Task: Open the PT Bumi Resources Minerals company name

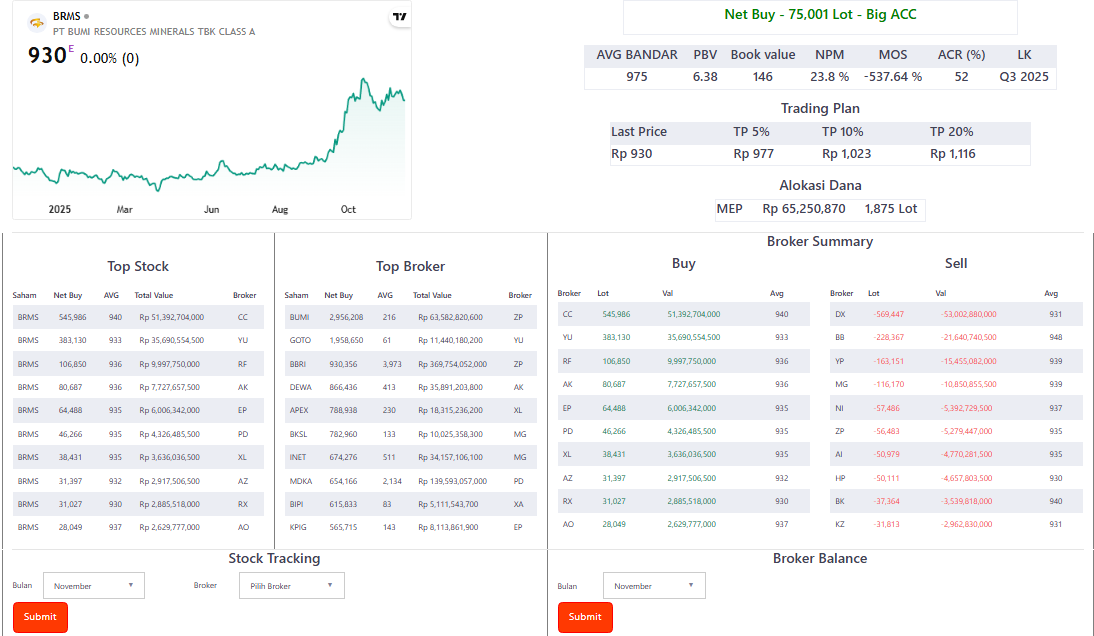Action: [x=153, y=32]
